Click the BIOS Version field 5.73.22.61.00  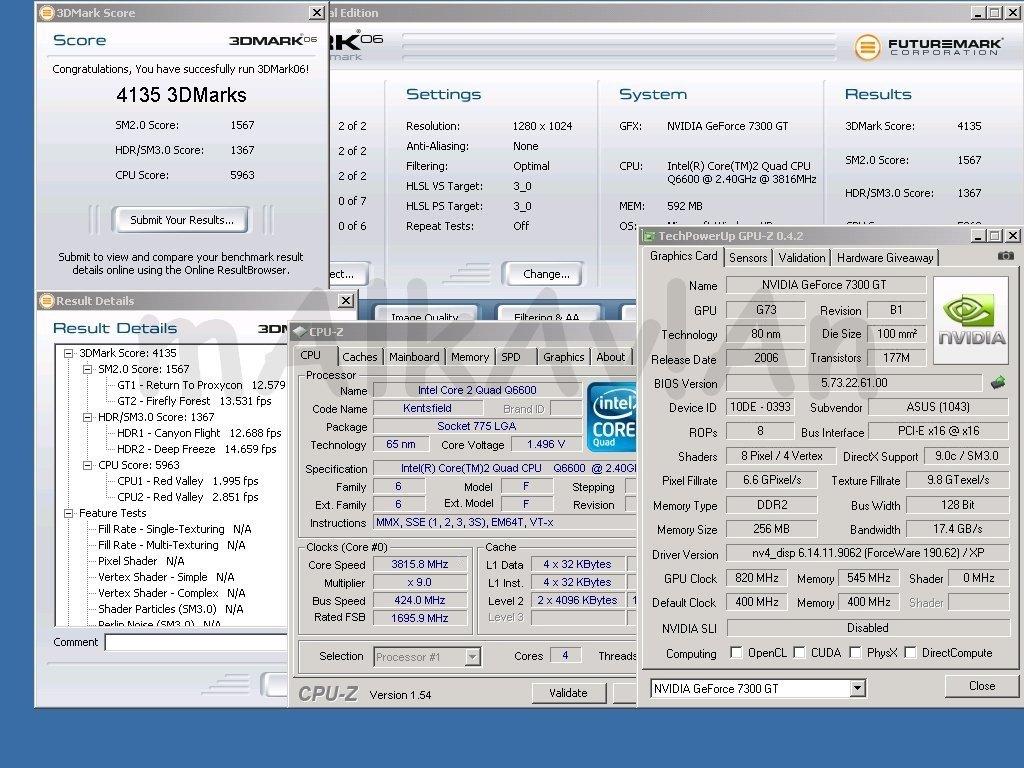pyautogui.click(x=854, y=383)
